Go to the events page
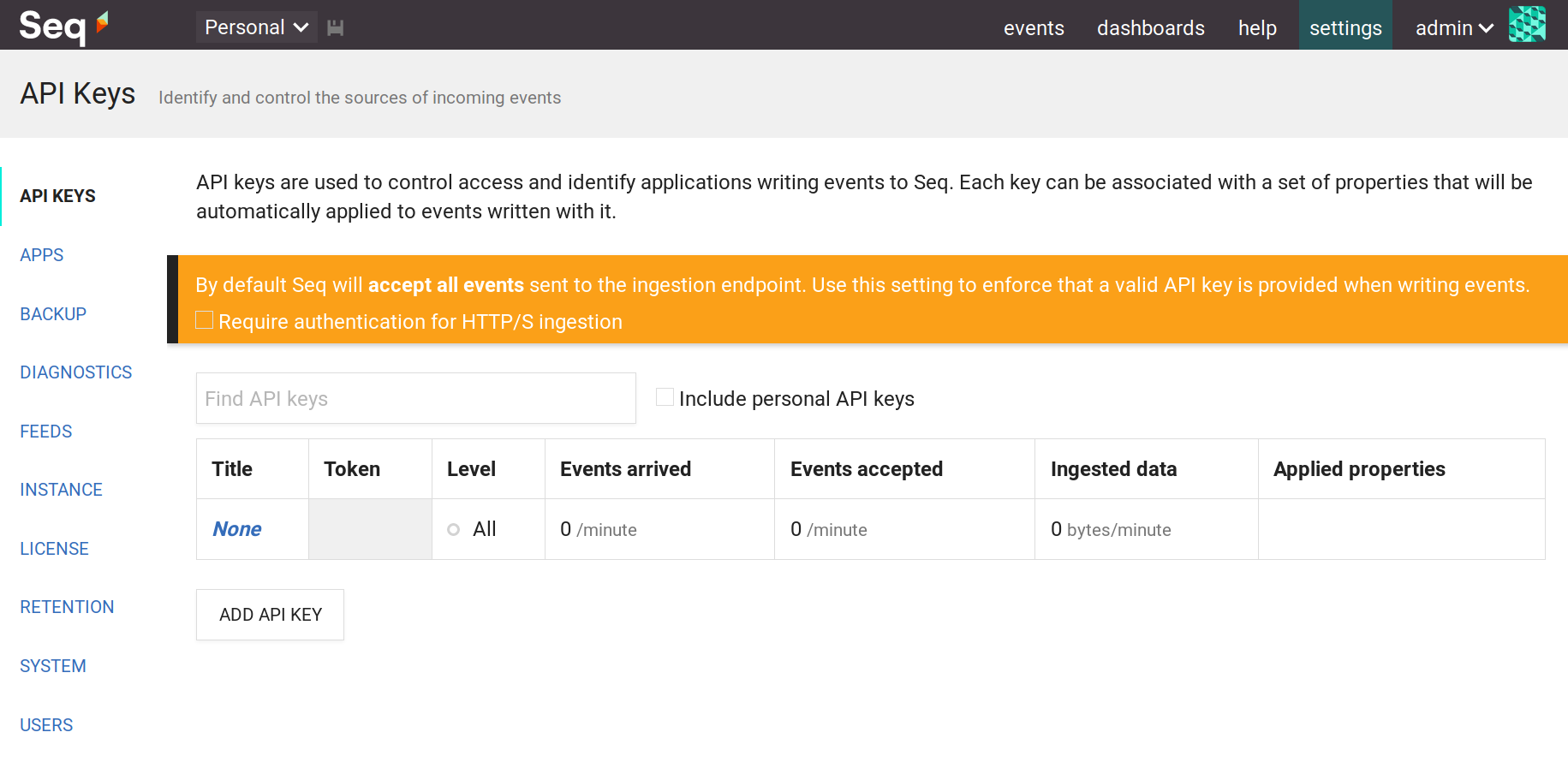Image resolution: width=1568 pixels, height=768 pixels. tap(1034, 28)
